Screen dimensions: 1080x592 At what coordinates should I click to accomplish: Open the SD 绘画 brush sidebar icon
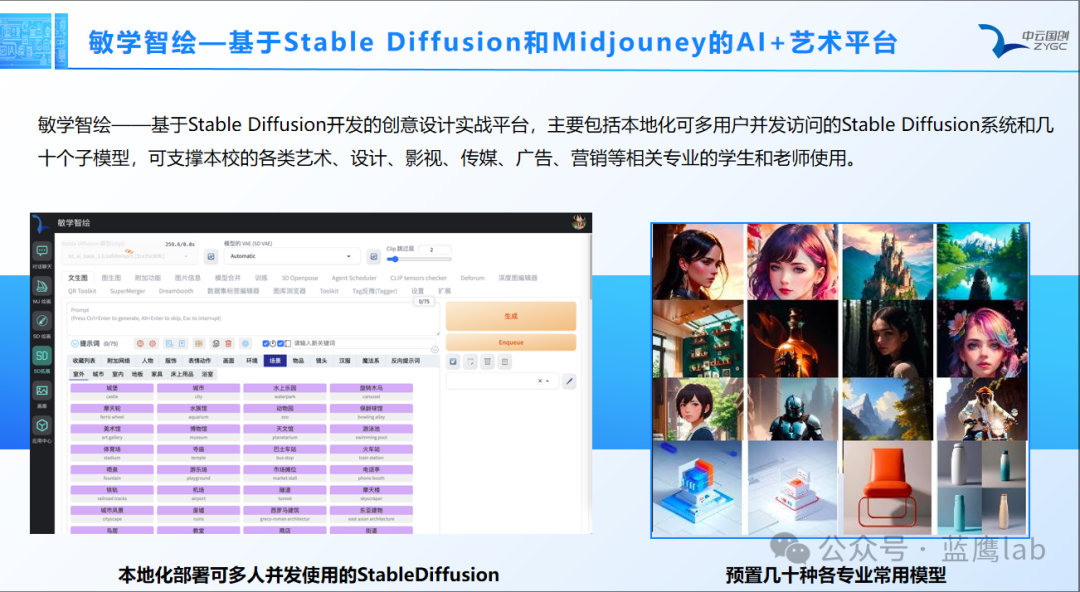point(42,321)
